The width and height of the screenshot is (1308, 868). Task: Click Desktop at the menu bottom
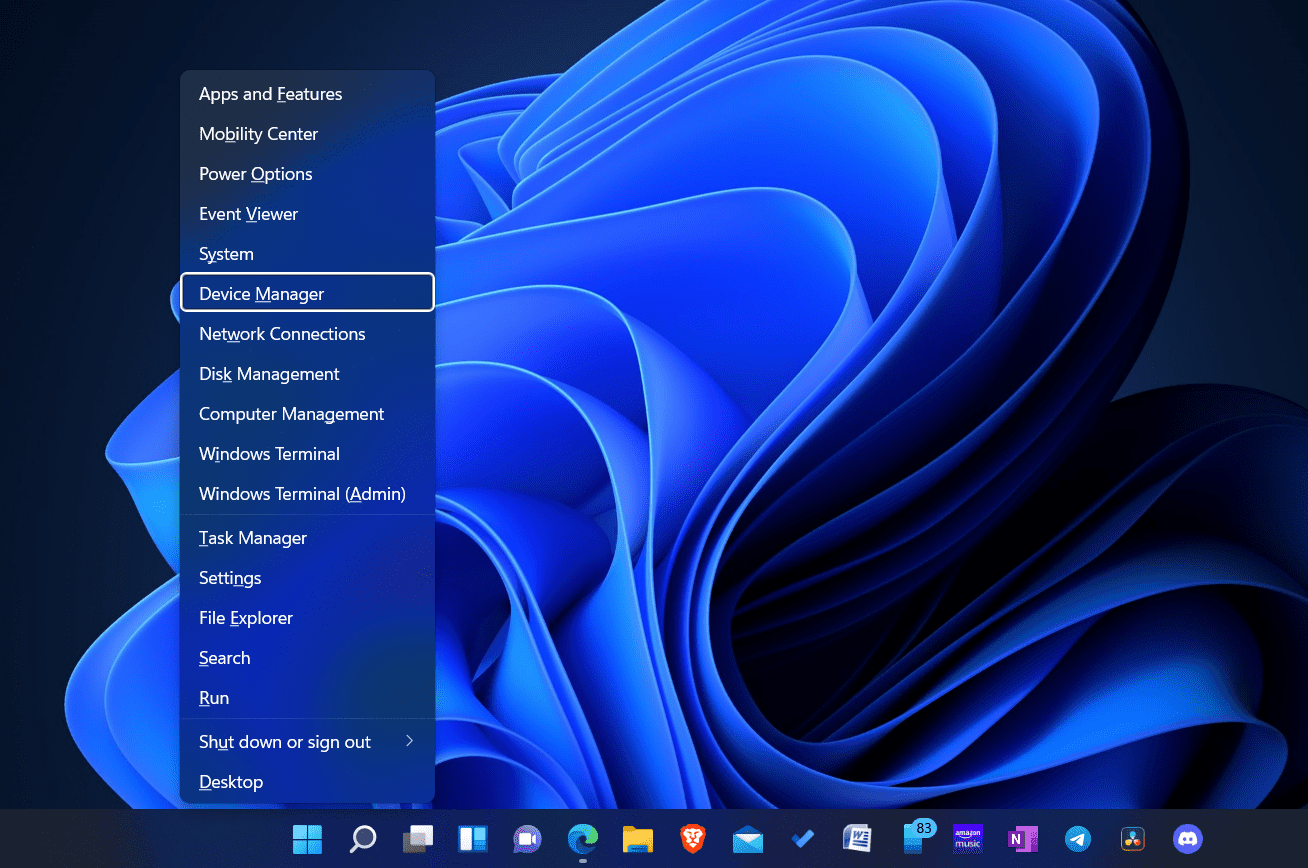pyautogui.click(x=231, y=782)
